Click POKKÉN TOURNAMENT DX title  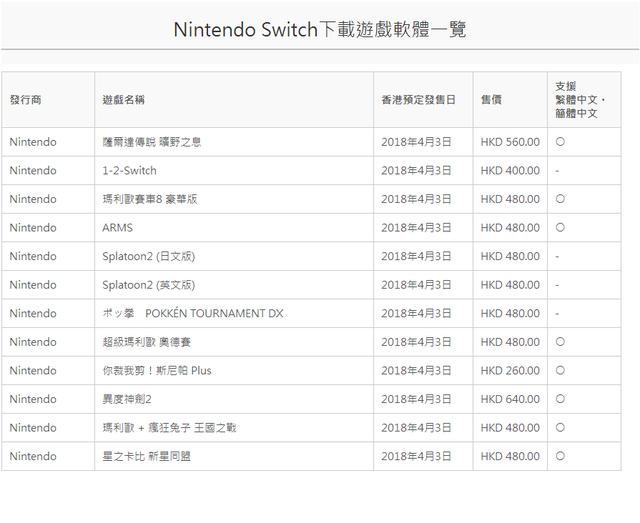[193, 313]
